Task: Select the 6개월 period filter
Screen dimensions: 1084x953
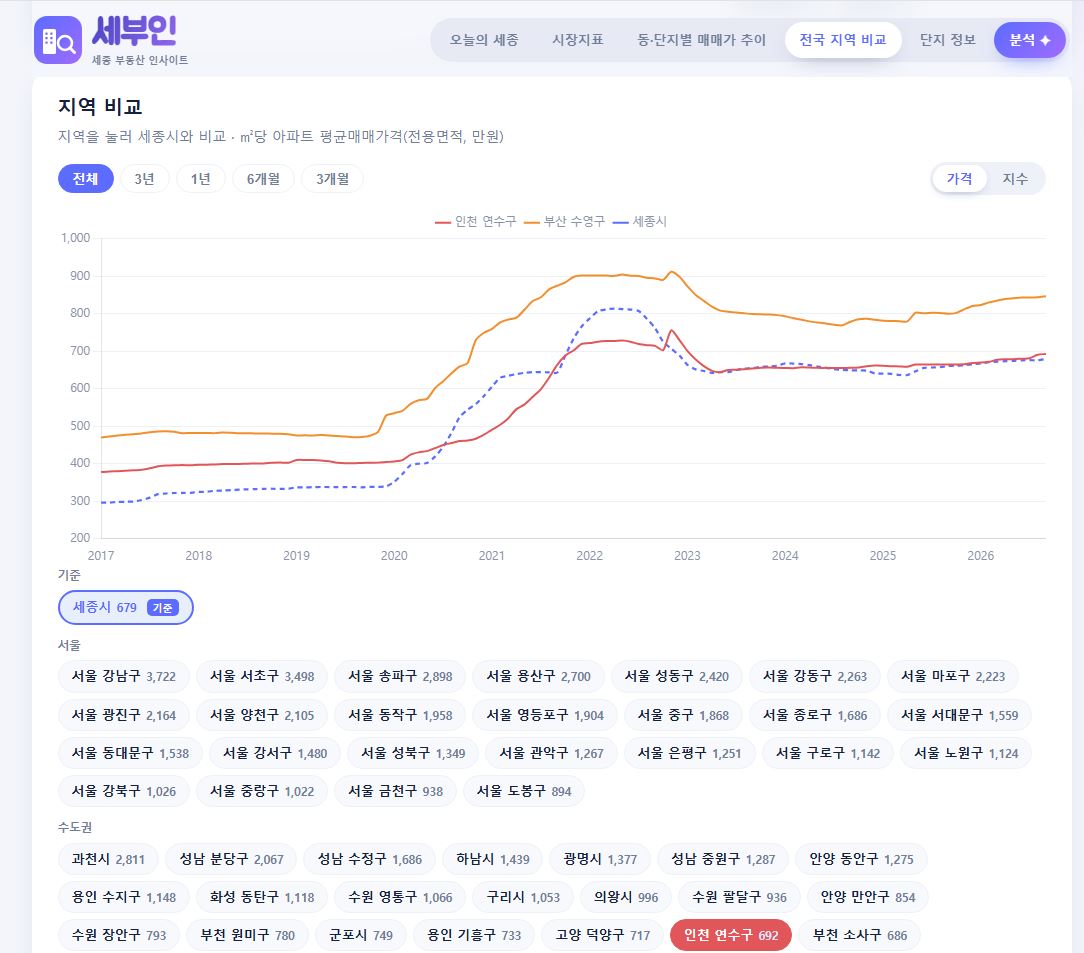Action: coord(263,179)
